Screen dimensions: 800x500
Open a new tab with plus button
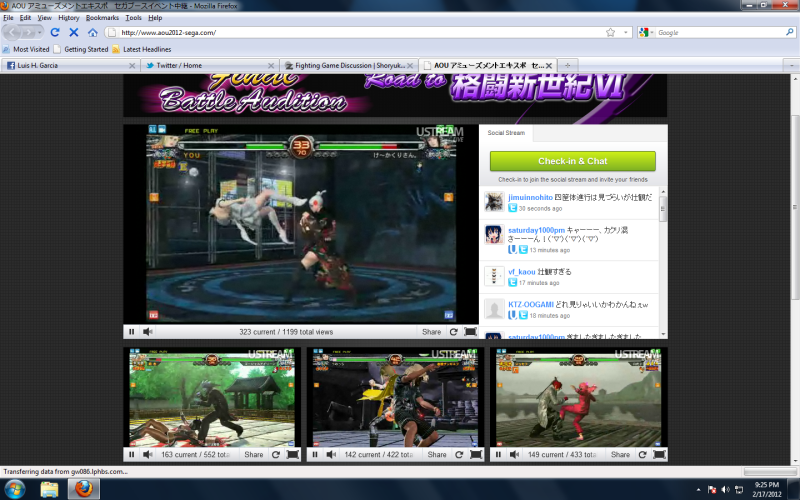pos(567,65)
